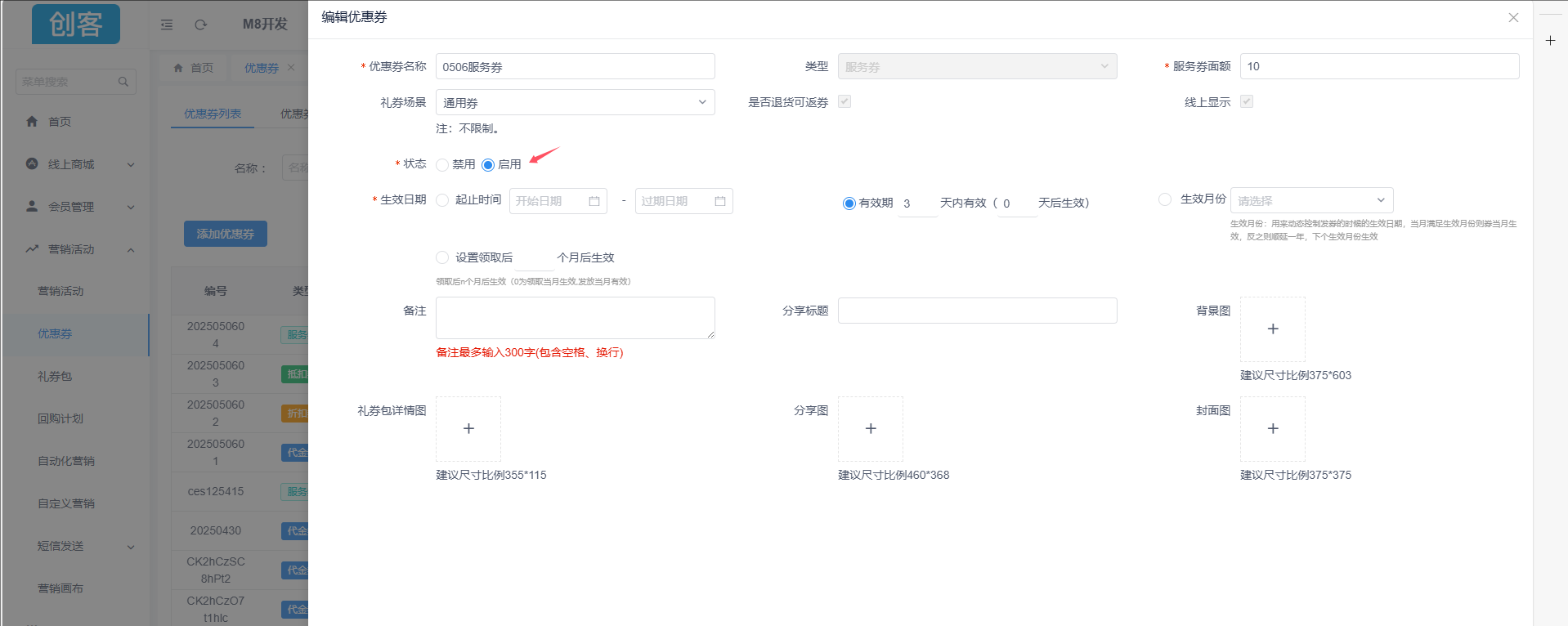Upload 分享图 via plus box
The width and height of the screenshot is (1568, 626).
871,428
